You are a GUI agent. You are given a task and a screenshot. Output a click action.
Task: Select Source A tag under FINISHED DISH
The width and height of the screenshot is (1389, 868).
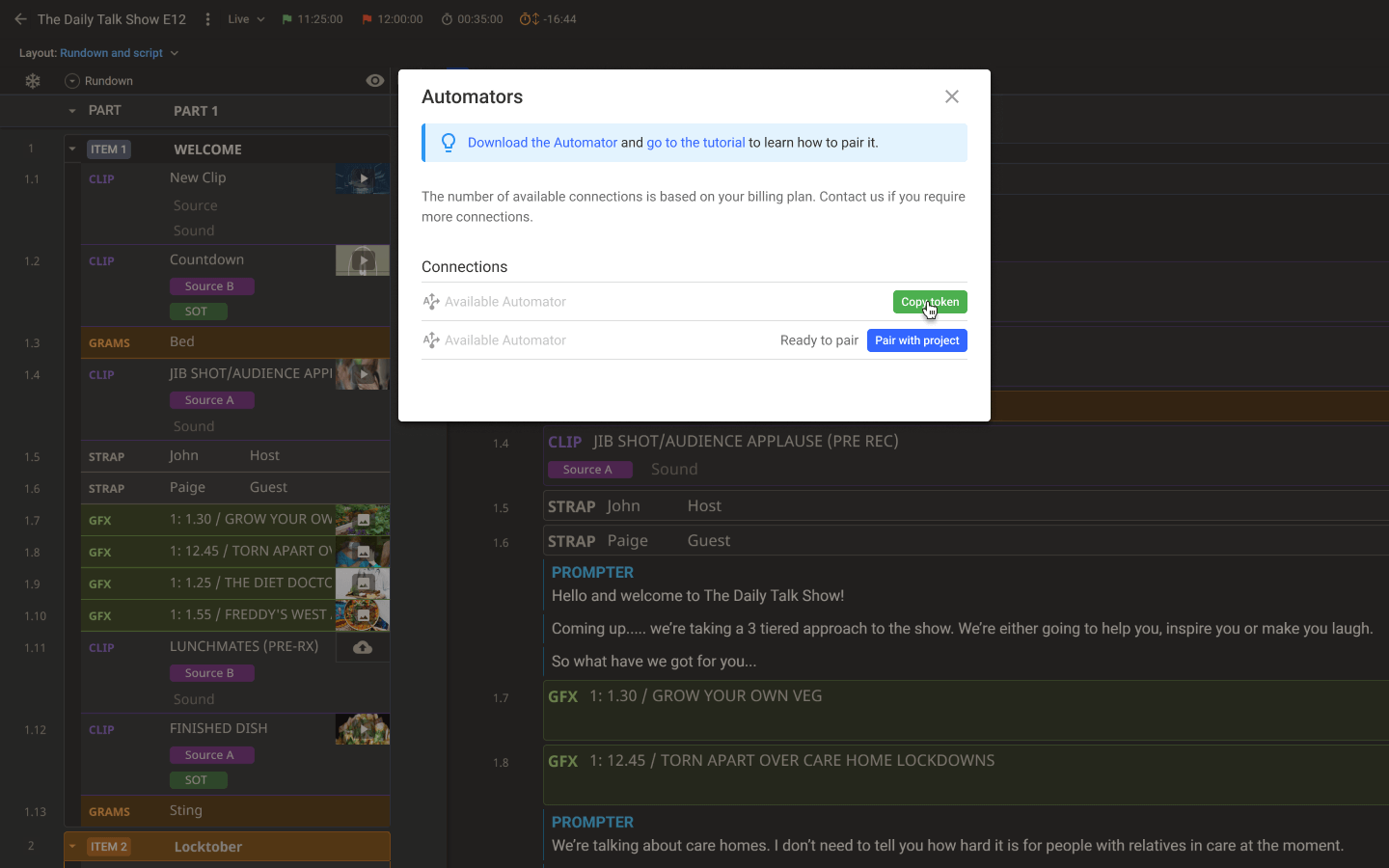click(212, 755)
